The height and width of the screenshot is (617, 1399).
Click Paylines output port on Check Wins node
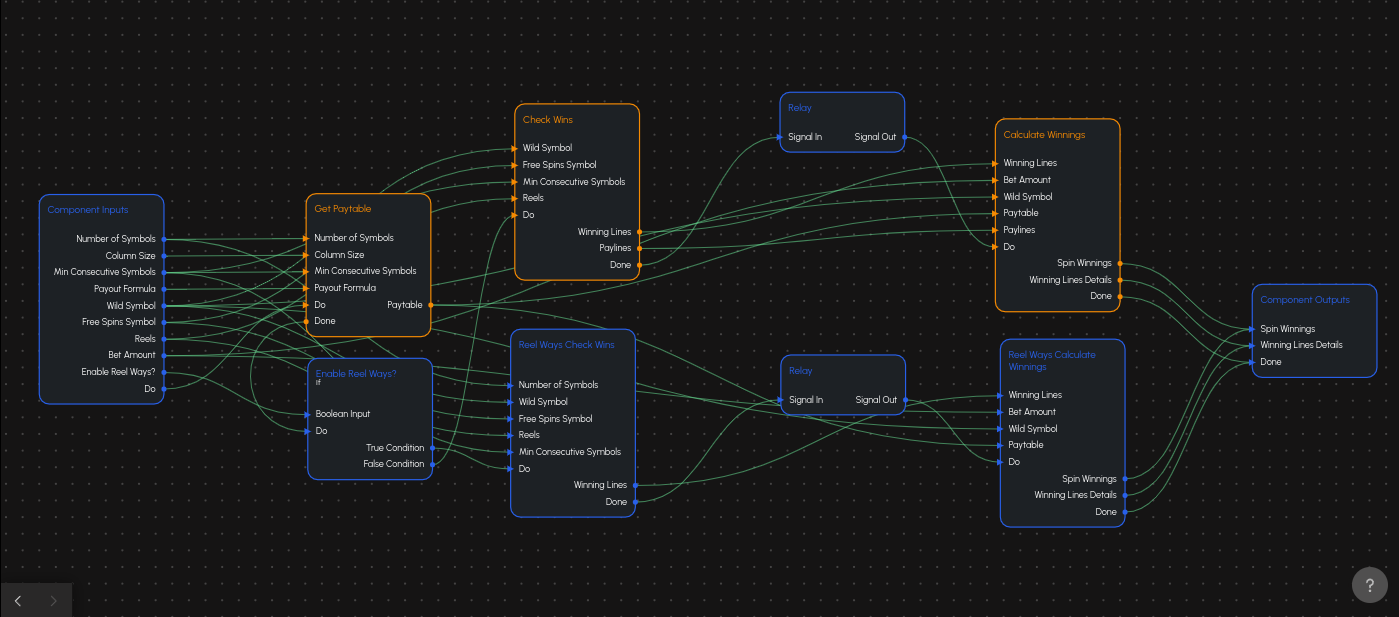pyautogui.click(x=639, y=248)
